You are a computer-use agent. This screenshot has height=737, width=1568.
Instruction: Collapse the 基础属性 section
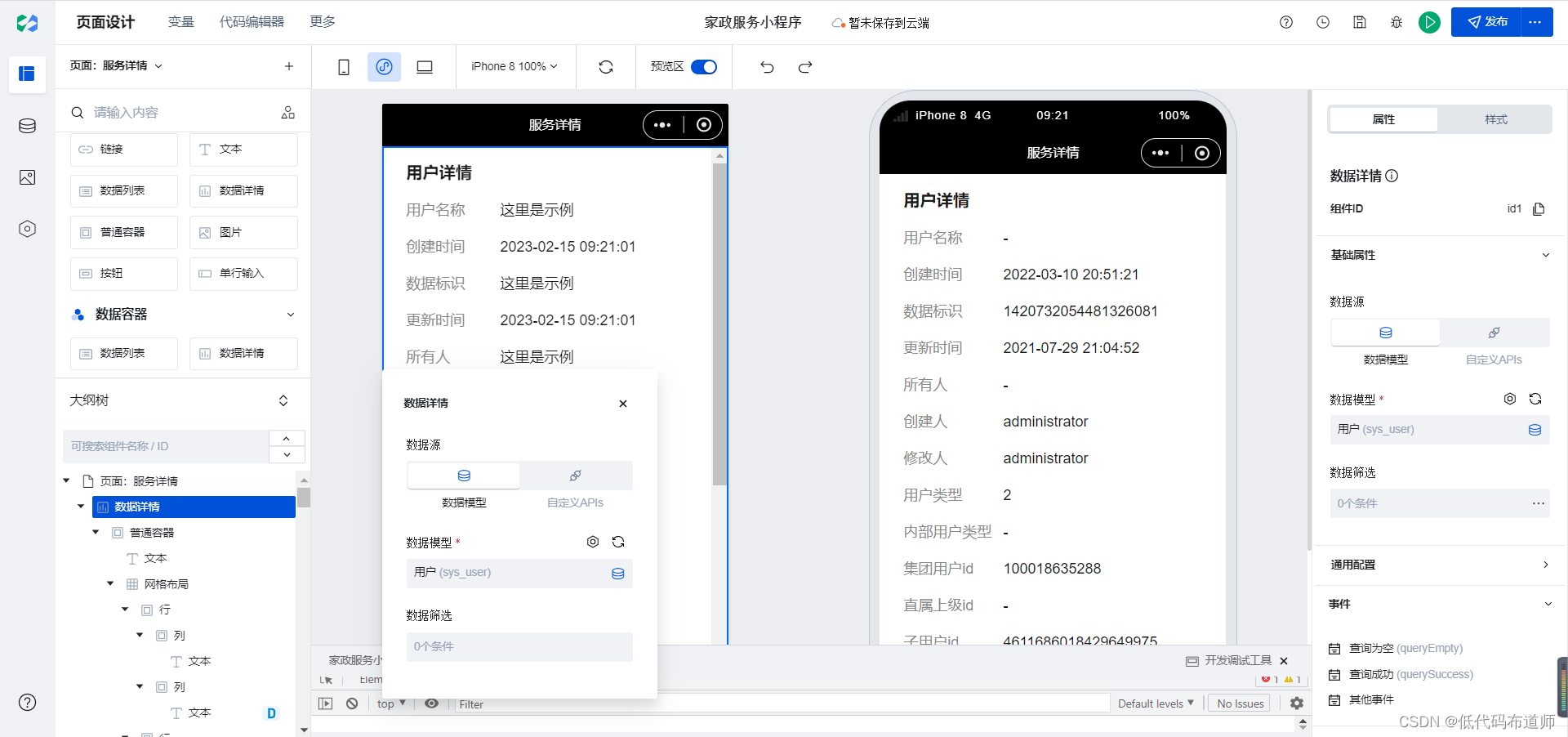click(1545, 255)
